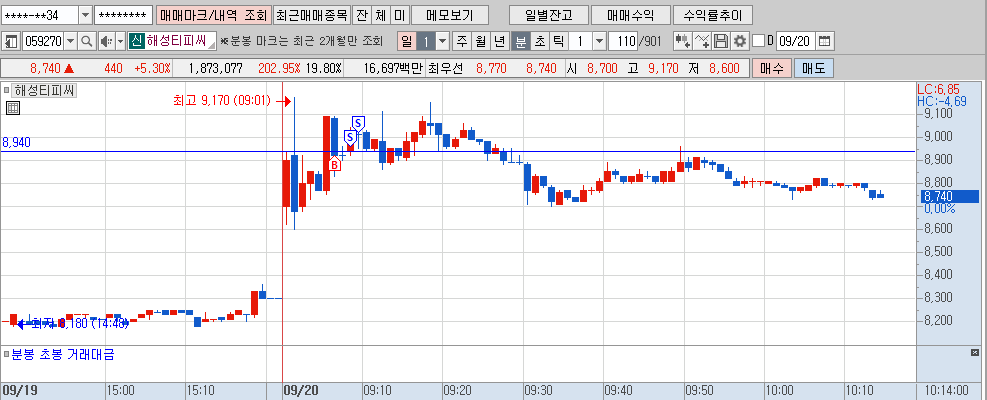Click the small square beside 분봉 초봉 거래대금

(x=6, y=355)
